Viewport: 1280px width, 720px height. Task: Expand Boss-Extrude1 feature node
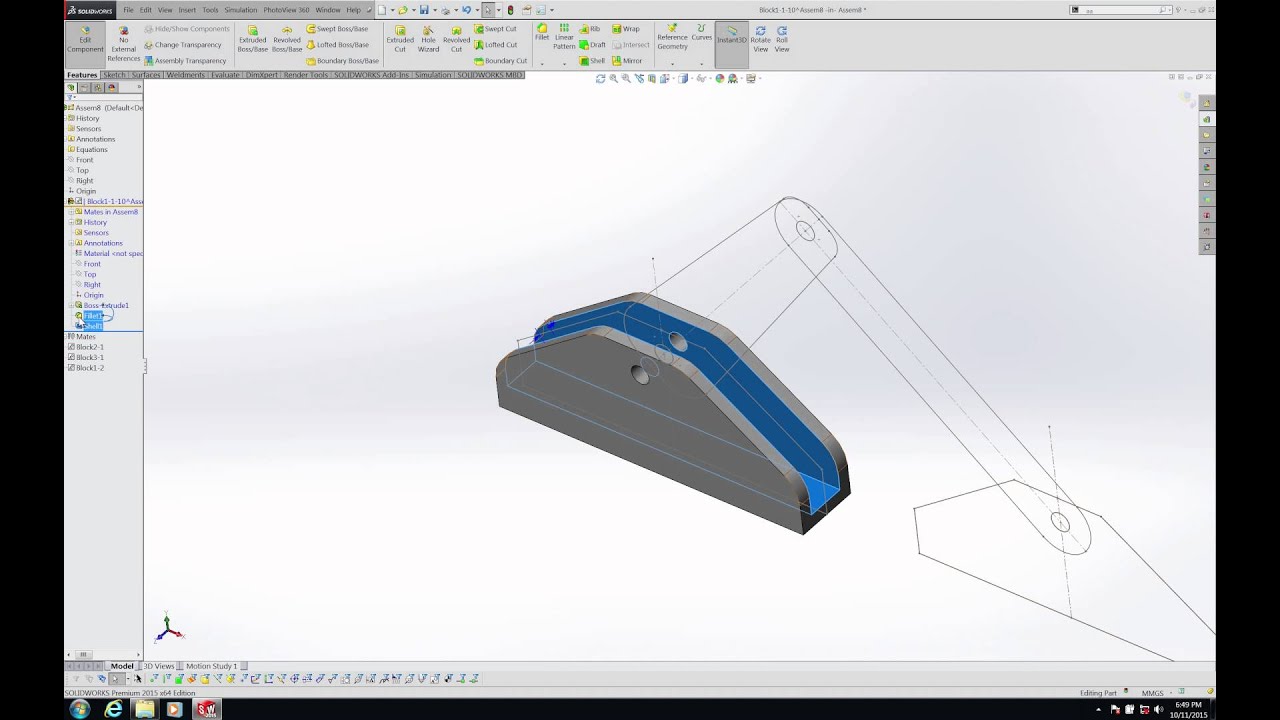[70, 305]
